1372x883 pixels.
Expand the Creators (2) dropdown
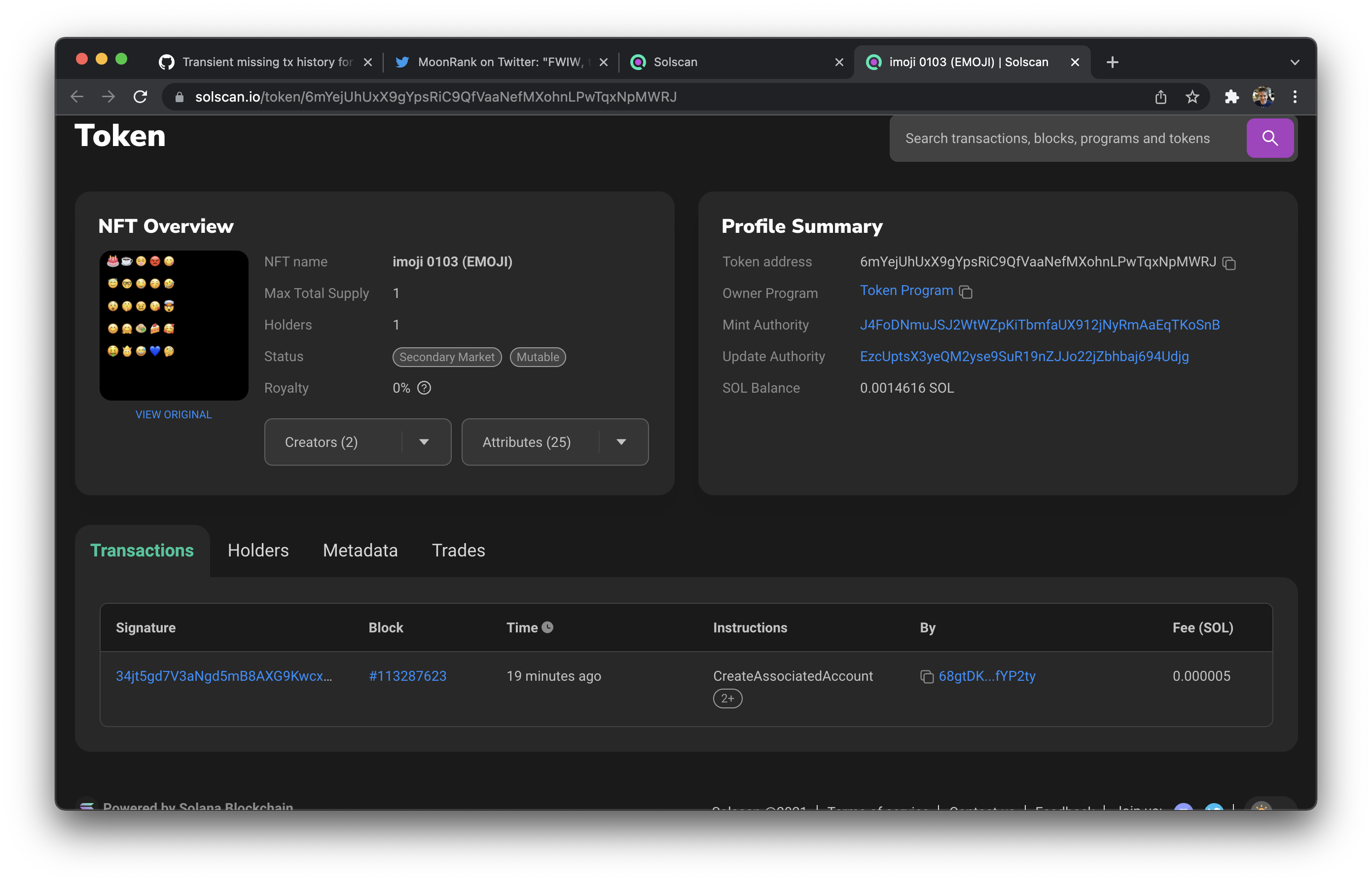coord(424,441)
